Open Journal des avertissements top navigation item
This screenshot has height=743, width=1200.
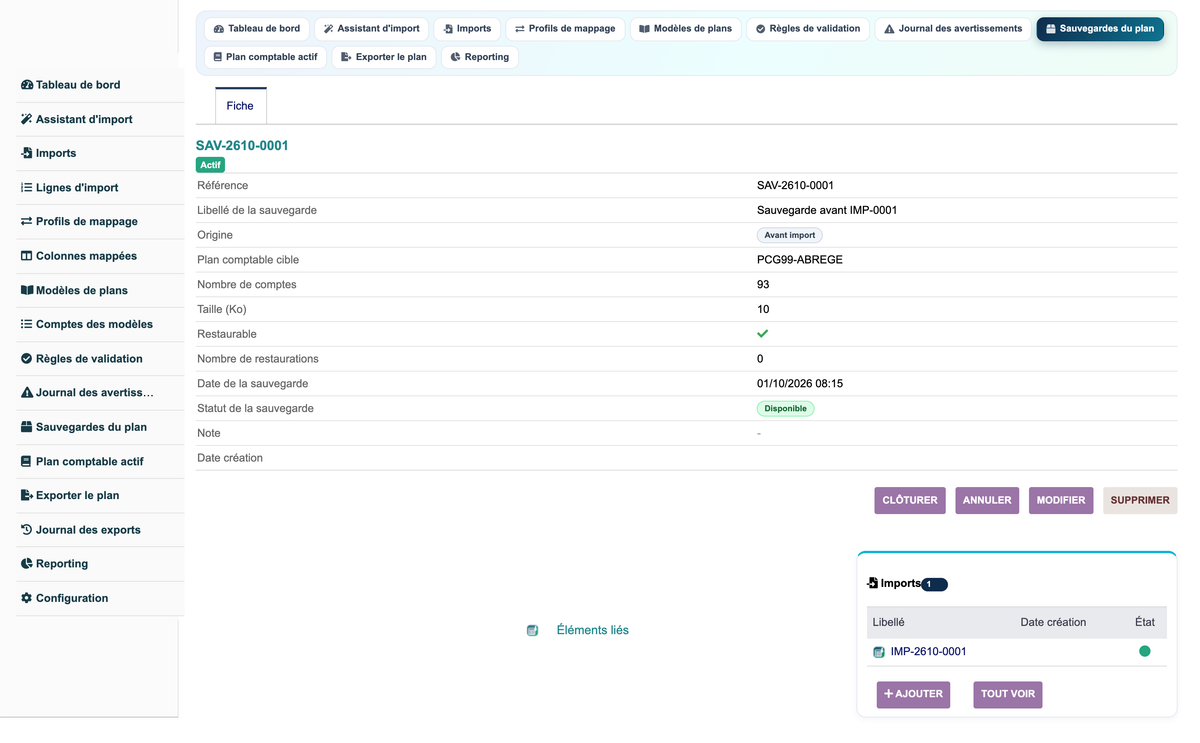tap(953, 29)
